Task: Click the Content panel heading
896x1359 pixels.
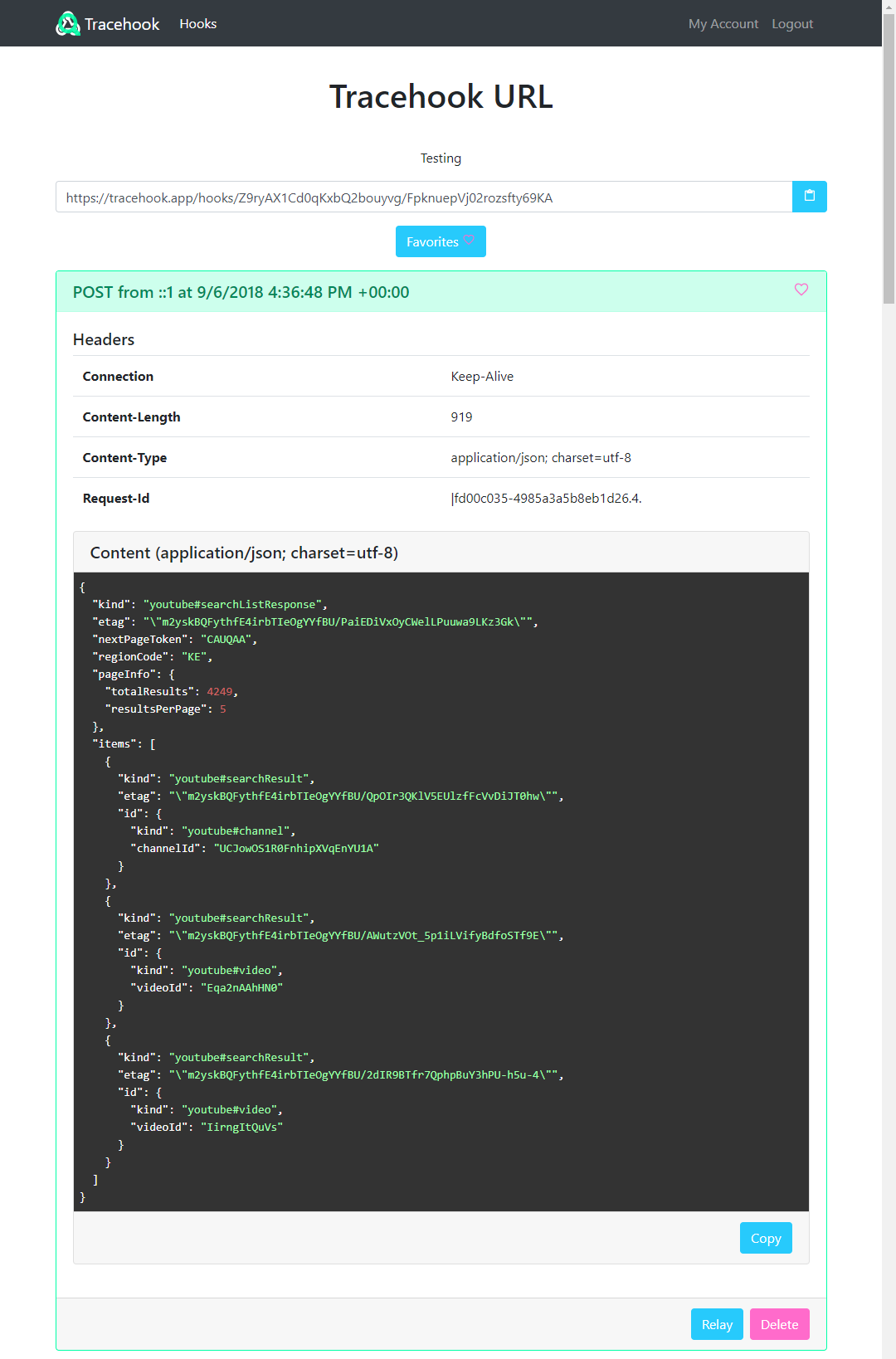Action: [x=244, y=553]
